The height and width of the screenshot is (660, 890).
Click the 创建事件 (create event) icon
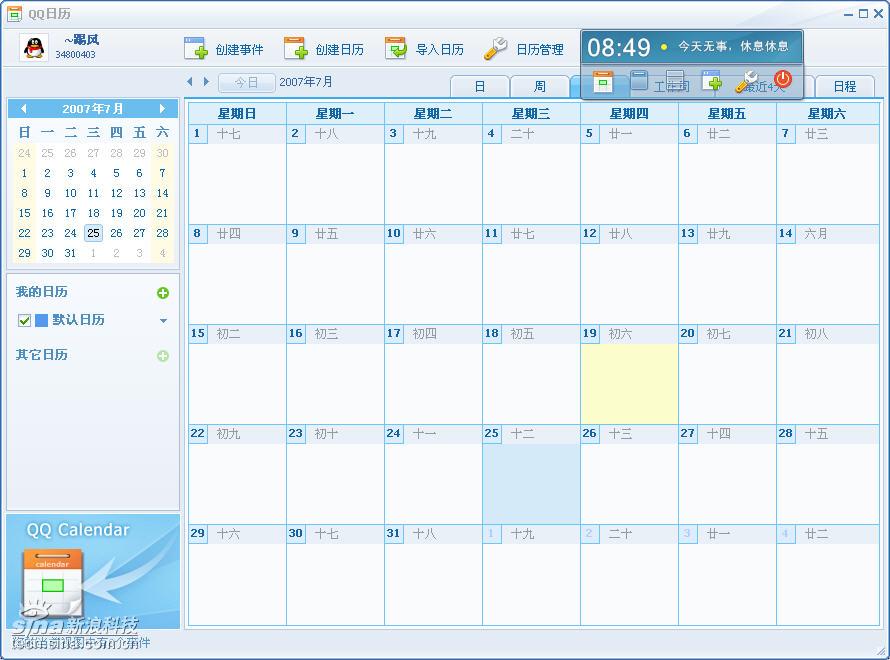coord(196,48)
